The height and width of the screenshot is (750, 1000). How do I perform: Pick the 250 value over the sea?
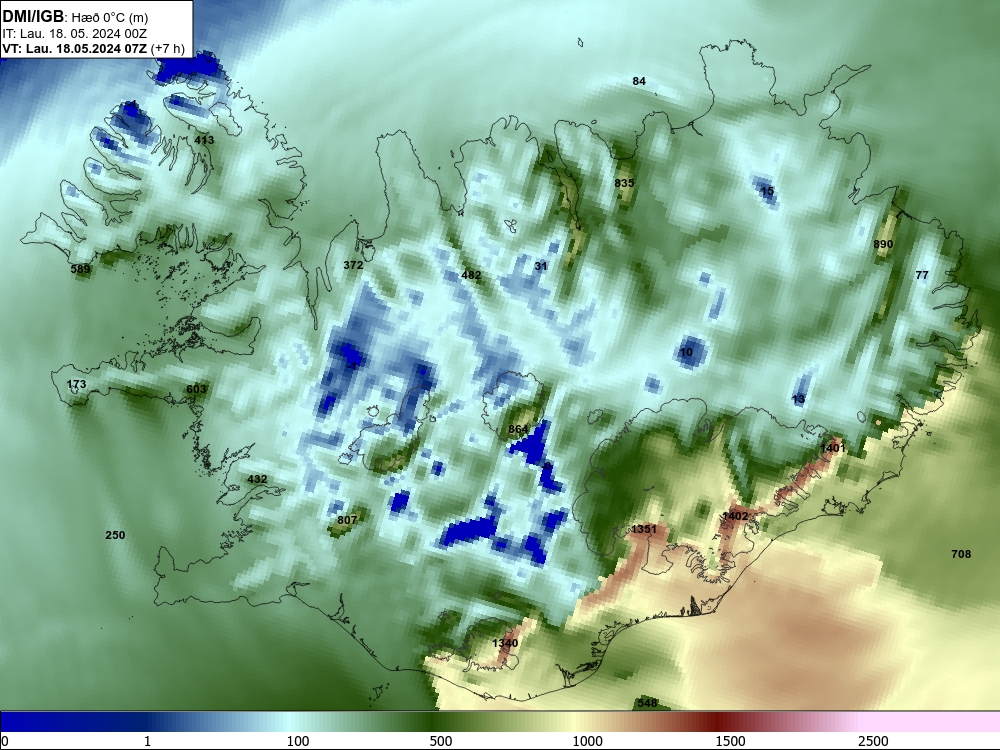(115, 536)
